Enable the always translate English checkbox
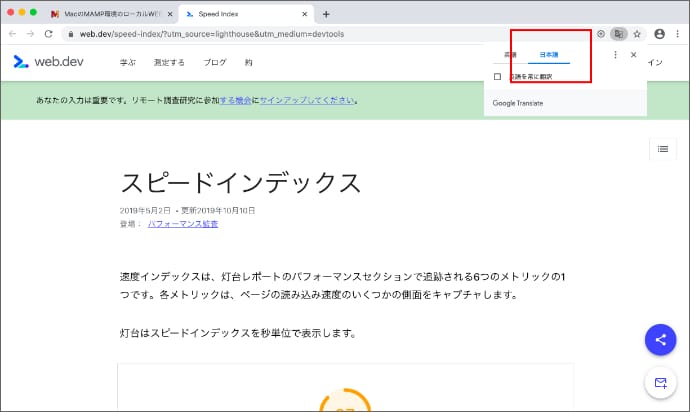 498,76
